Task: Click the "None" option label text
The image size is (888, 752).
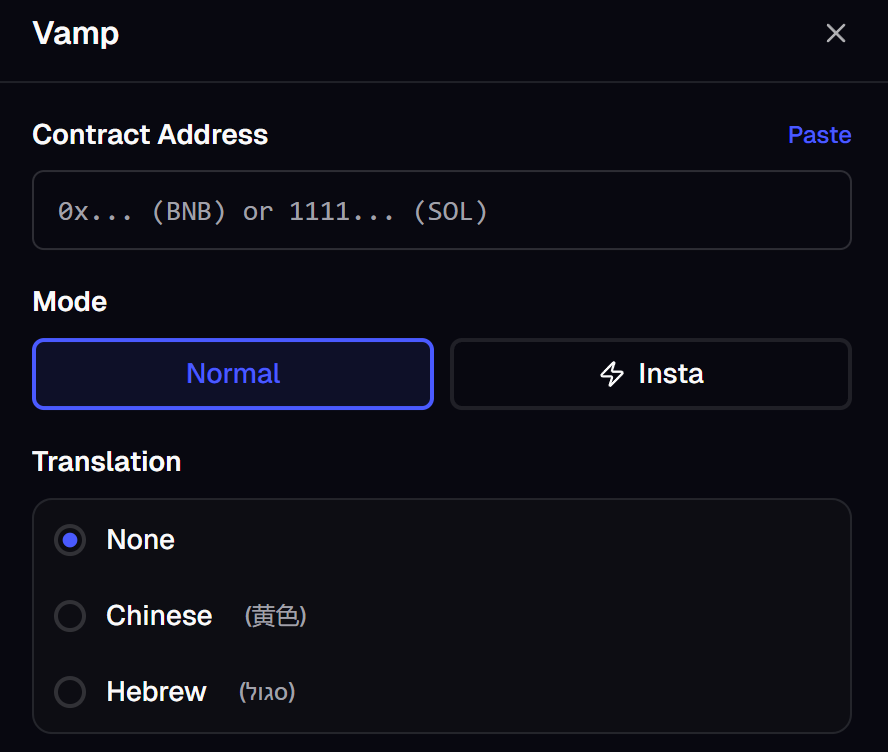Action: pos(140,540)
